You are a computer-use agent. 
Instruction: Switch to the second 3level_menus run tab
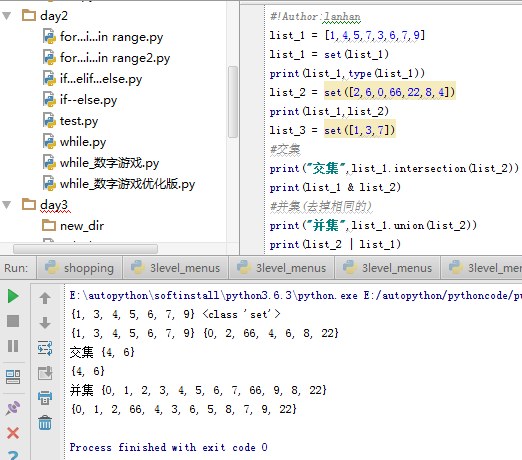281,268
